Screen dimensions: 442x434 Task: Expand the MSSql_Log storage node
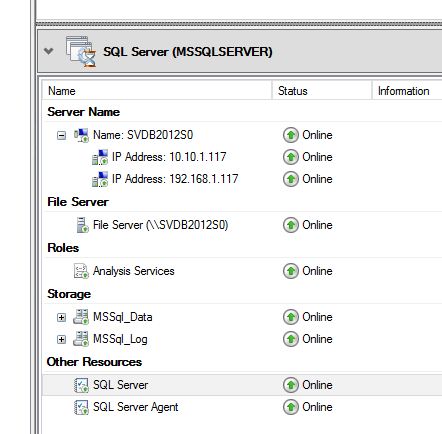[61, 339]
